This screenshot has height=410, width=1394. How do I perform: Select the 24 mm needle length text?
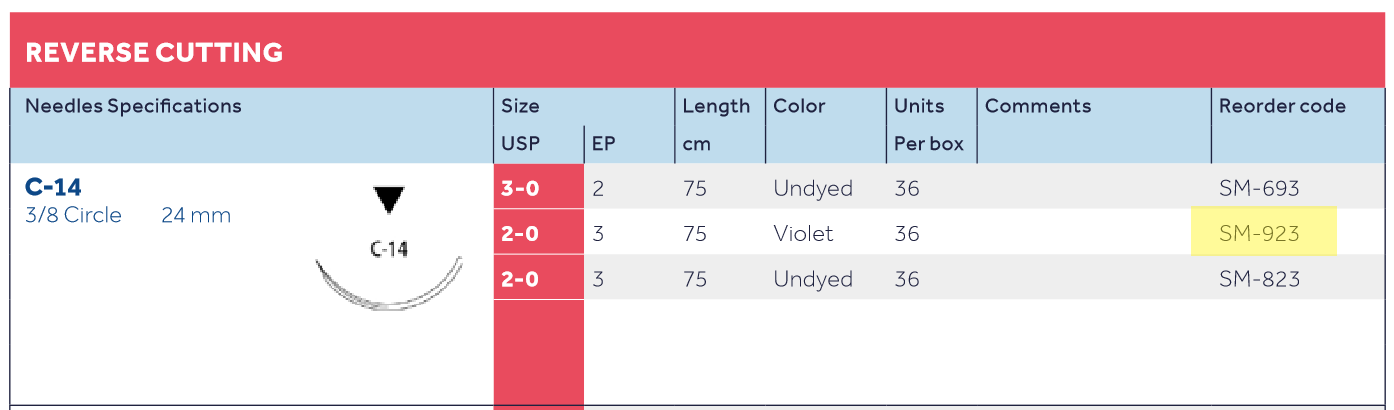196,216
